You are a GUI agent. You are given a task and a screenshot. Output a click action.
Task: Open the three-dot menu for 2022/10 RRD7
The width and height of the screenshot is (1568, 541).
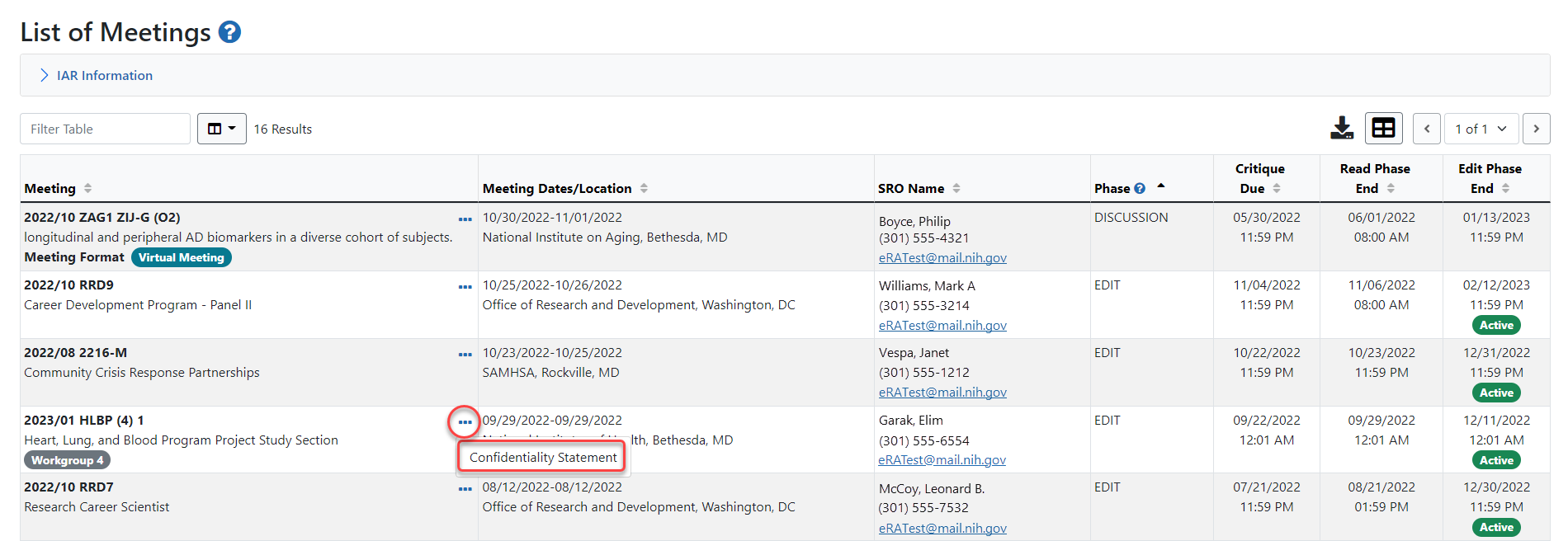tap(465, 489)
